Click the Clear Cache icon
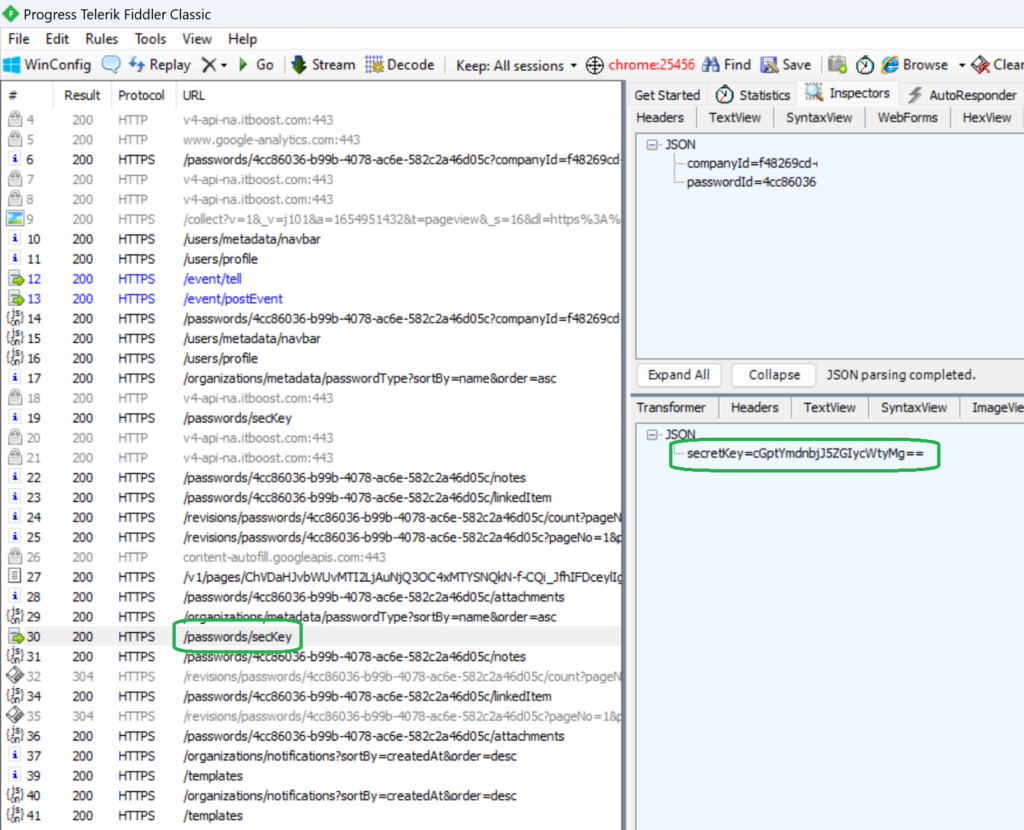Viewport: 1024px width, 830px height. tap(980, 65)
